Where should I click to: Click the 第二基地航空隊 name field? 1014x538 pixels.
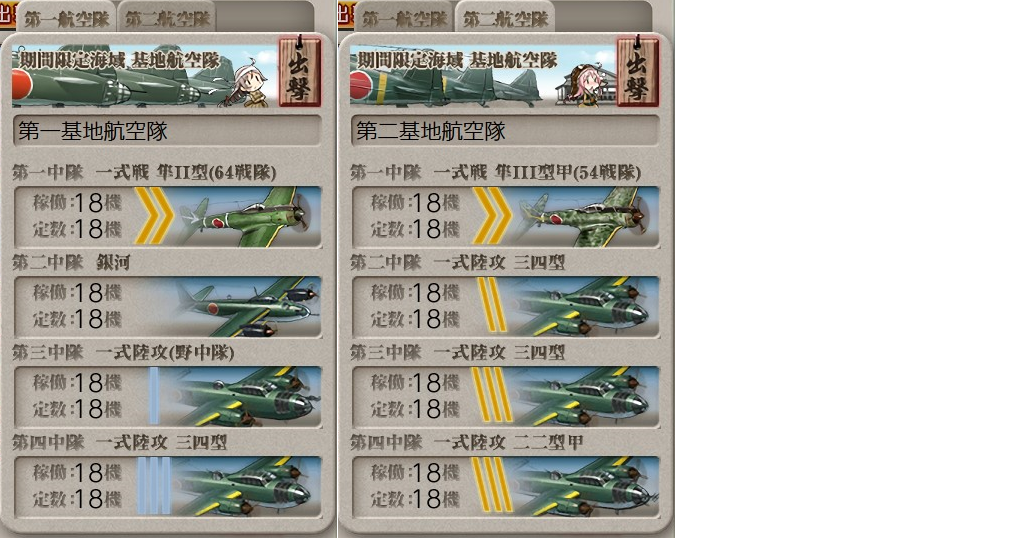click(505, 131)
